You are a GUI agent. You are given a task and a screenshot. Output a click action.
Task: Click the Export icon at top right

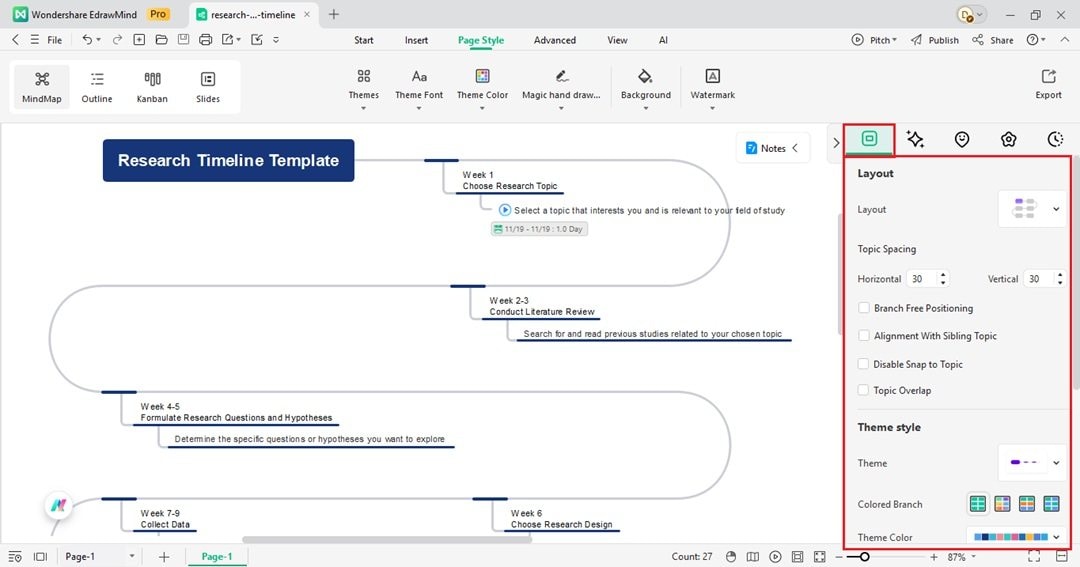coord(1048,84)
